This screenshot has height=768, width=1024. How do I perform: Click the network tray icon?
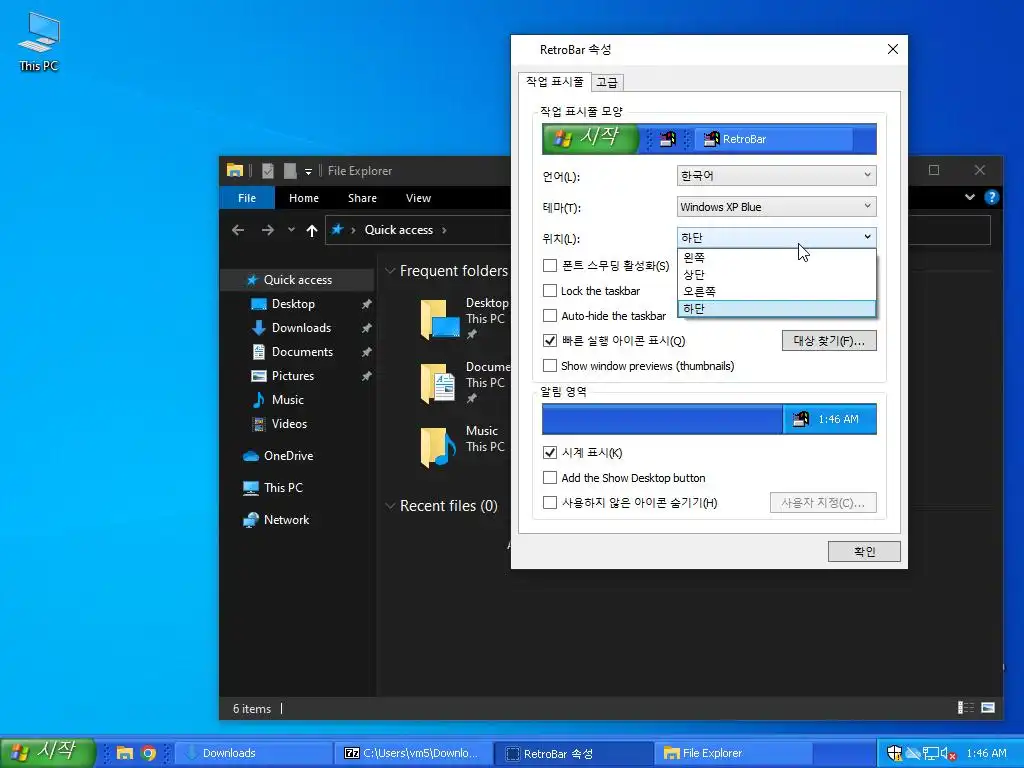point(931,753)
